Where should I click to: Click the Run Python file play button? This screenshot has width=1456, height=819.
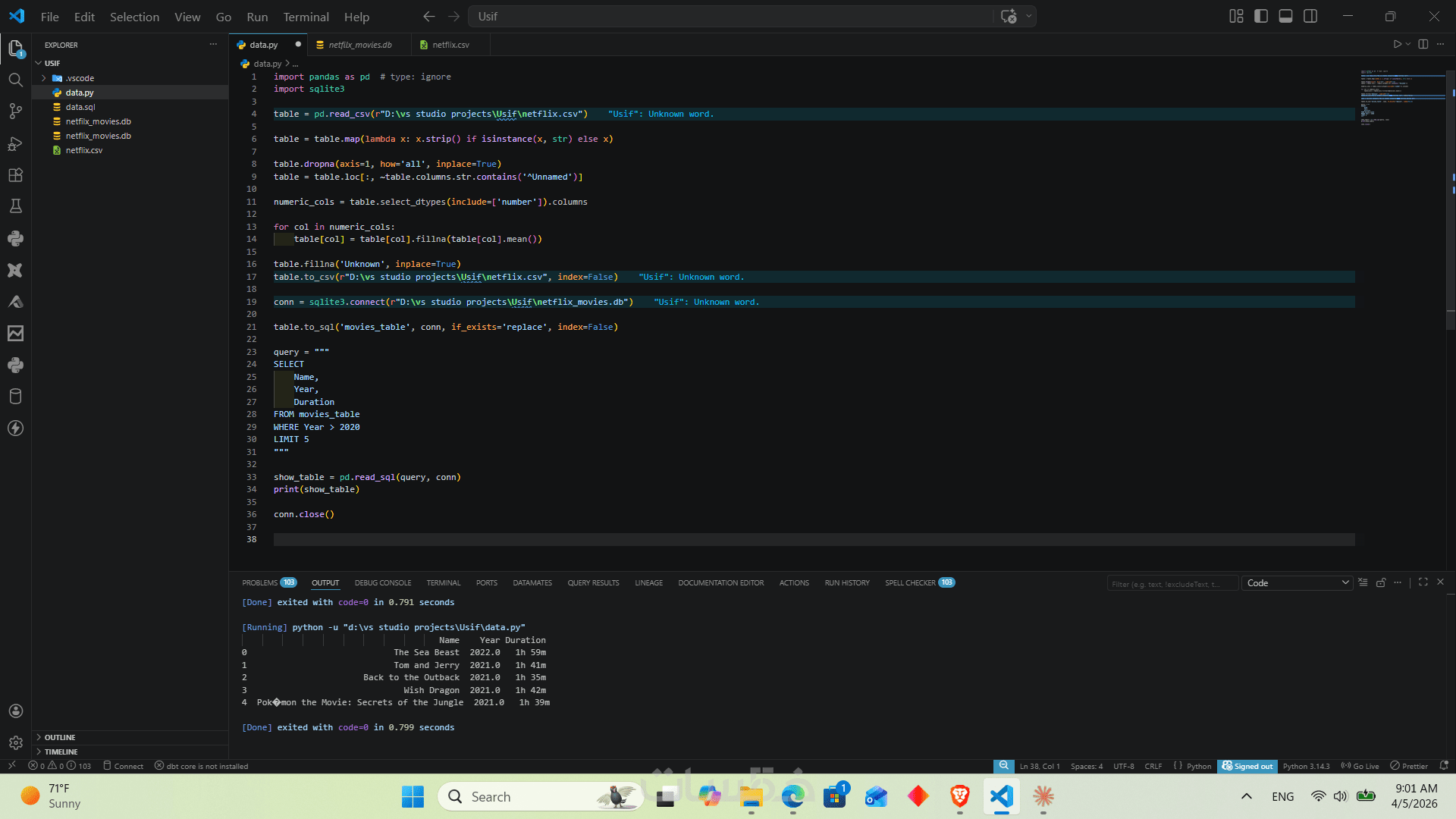click(1397, 45)
